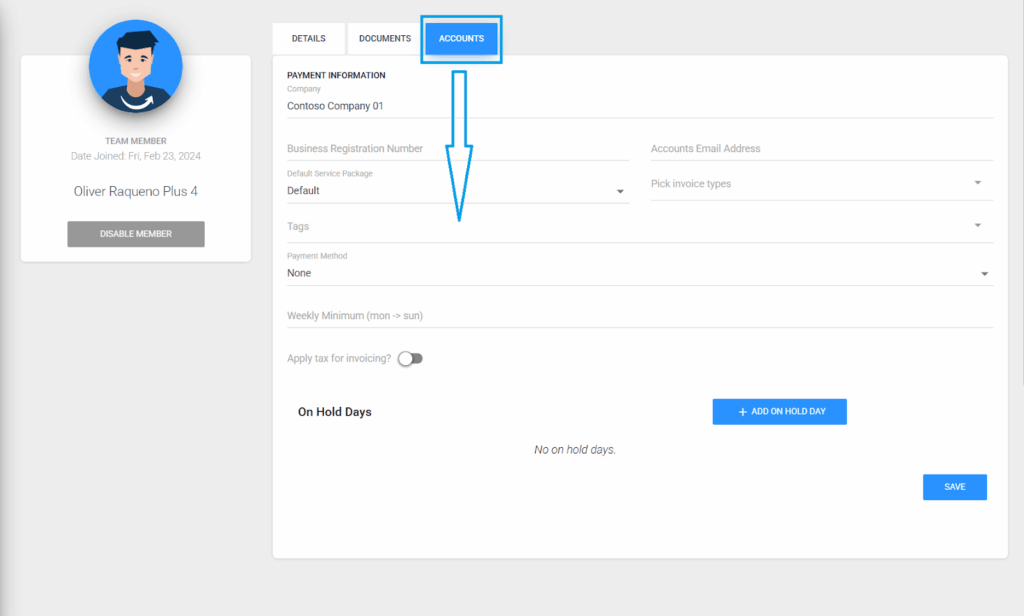Image resolution: width=1024 pixels, height=616 pixels.
Task: Open the Documents tab
Action: tap(385, 38)
